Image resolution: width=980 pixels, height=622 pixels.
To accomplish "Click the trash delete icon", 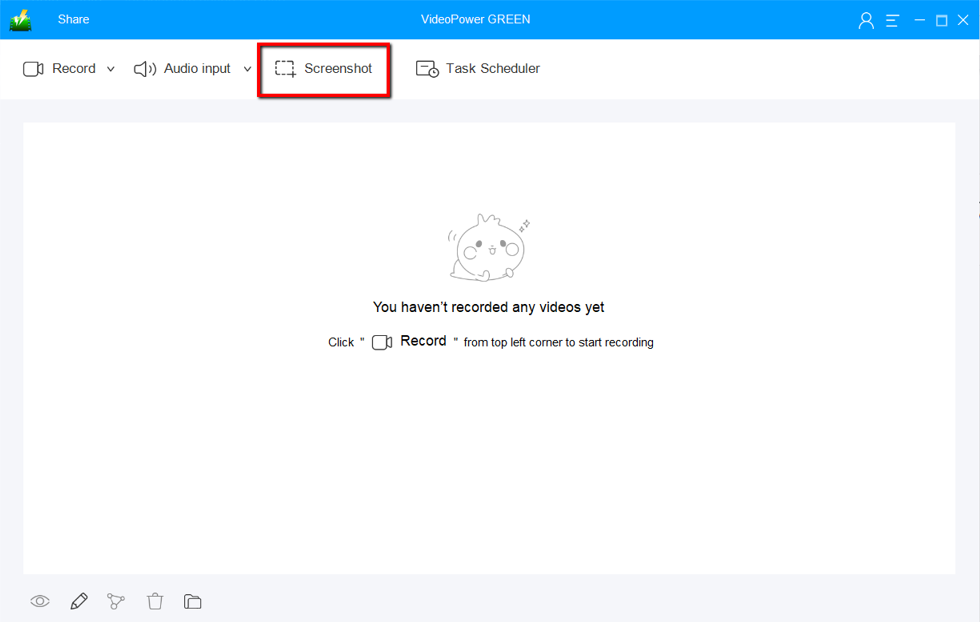I will pyautogui.click(x=155, y=601).
